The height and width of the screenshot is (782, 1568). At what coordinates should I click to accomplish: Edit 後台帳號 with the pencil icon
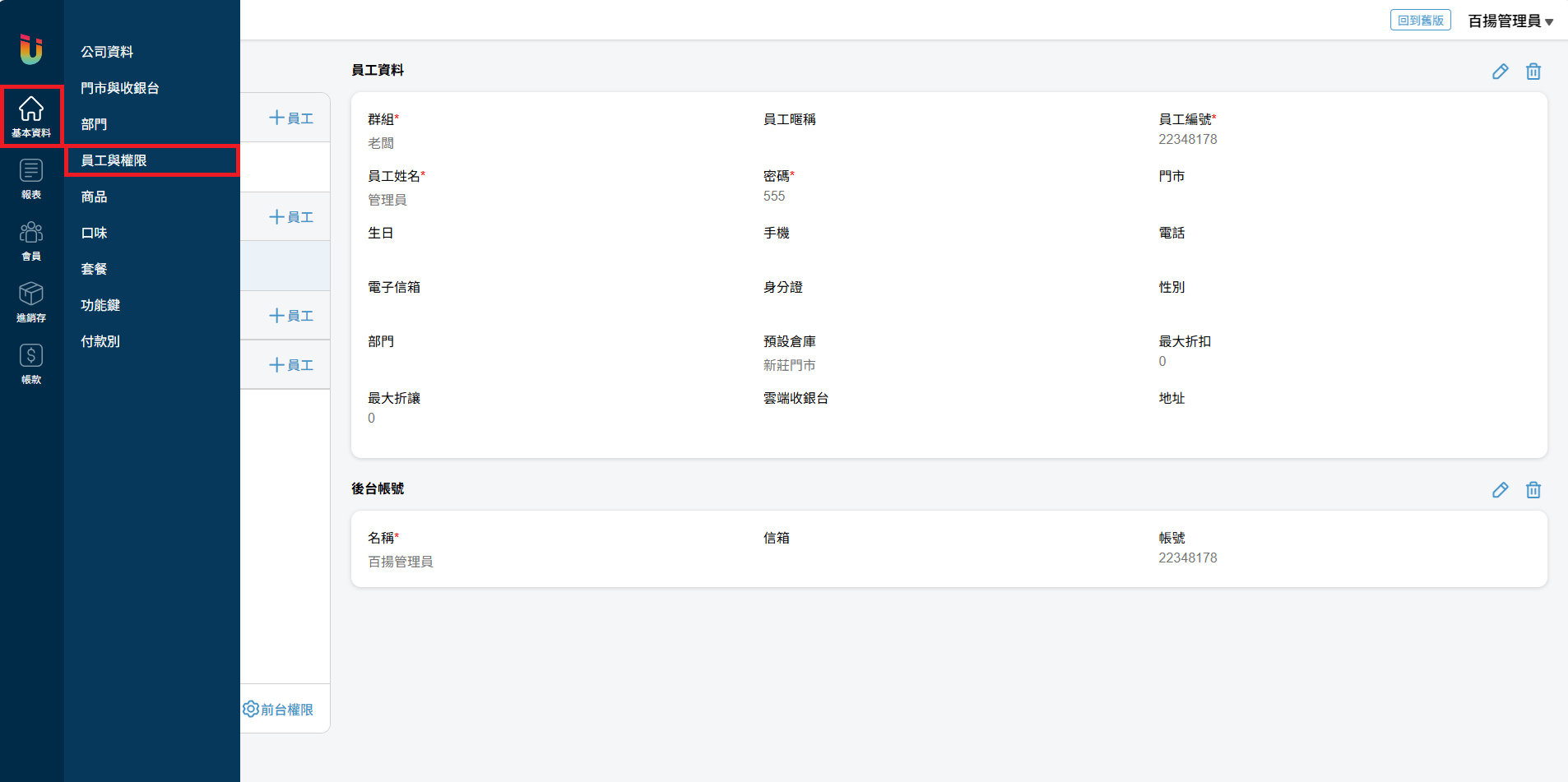[x=1500, y=490]
